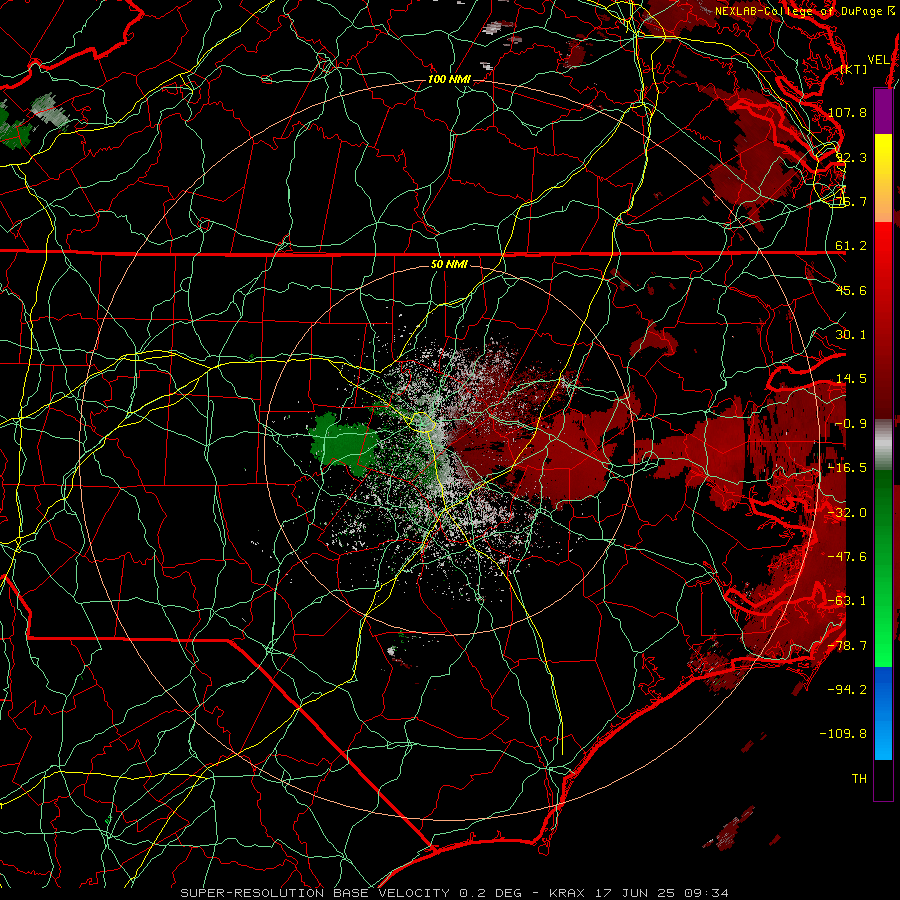Select the -16.5 velocity scale value
This screenshot has width=900, height=900.
pos(847,468)
